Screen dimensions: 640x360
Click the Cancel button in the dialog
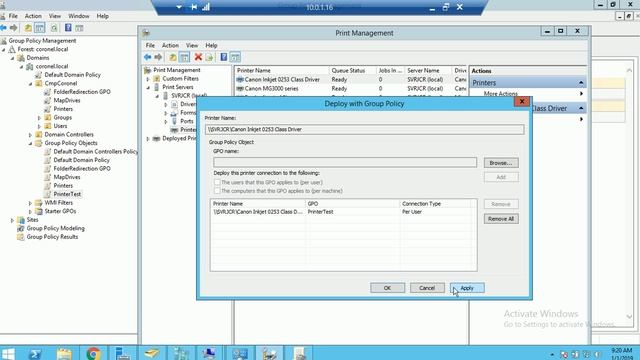point(427,288)
